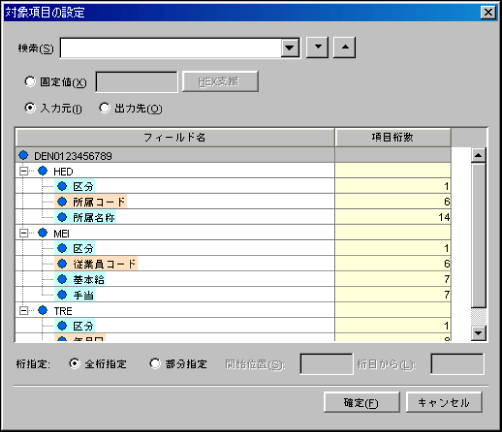The height and width of the screenshot is (432, 502).
Task: Click the blue dot icon beside 手当
Action: tap(62, 295)
